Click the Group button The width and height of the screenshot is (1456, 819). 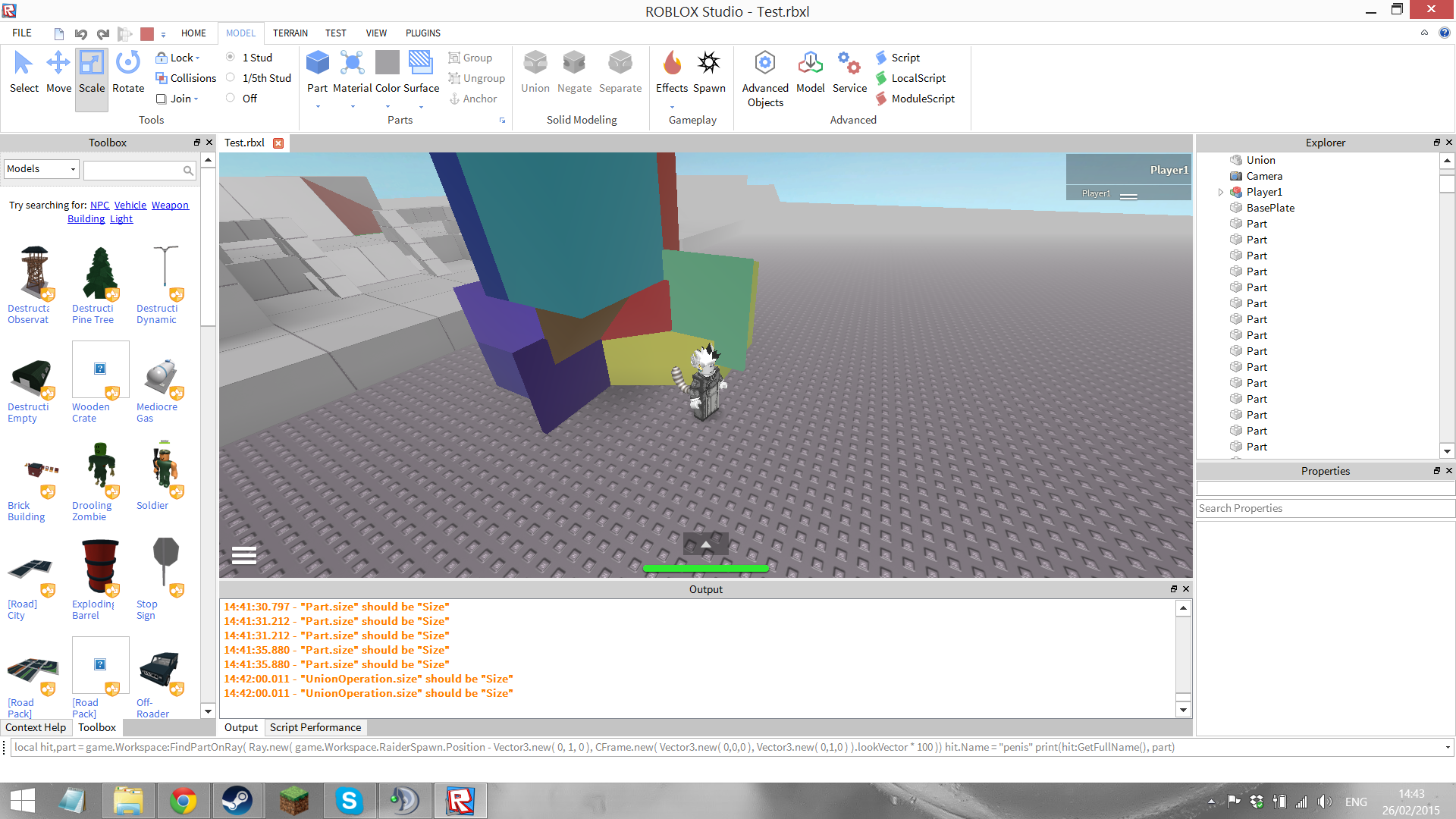tap(470, 58)
